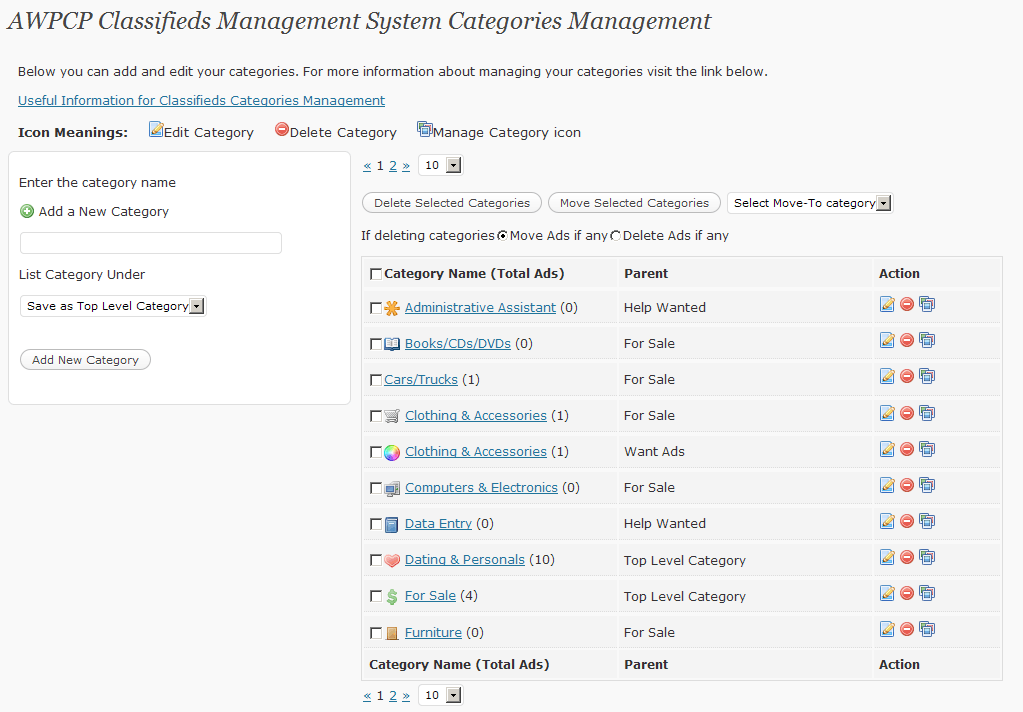
Task: Open the Dating & Personals category link
Action: pos(465,559)
